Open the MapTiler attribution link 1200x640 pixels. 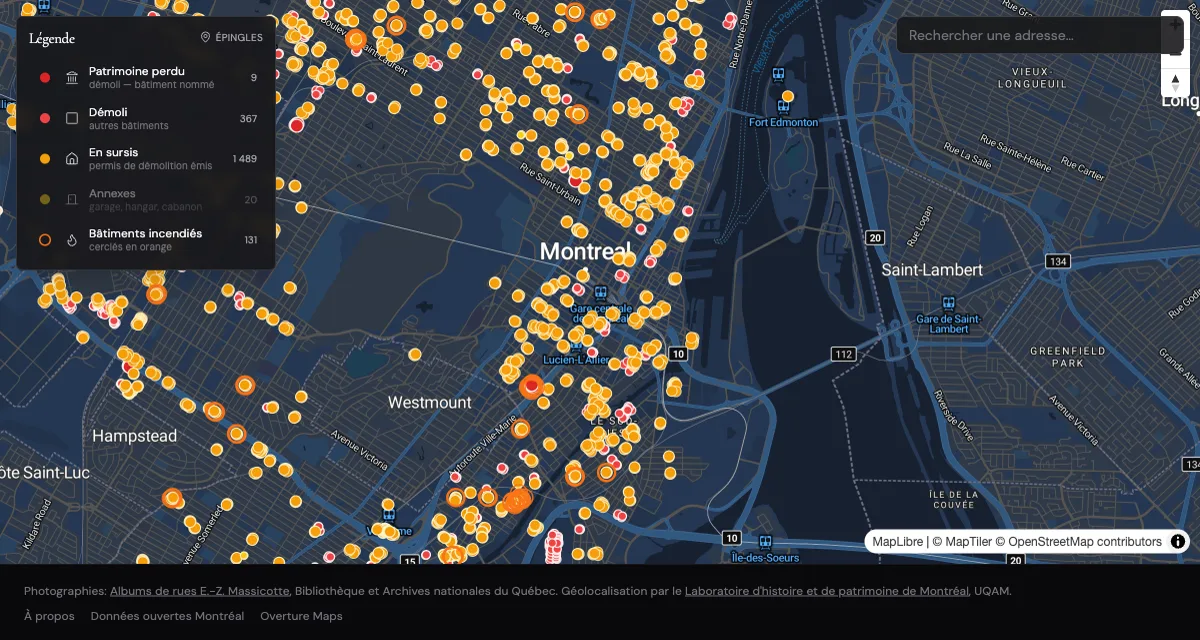(961, 542)
